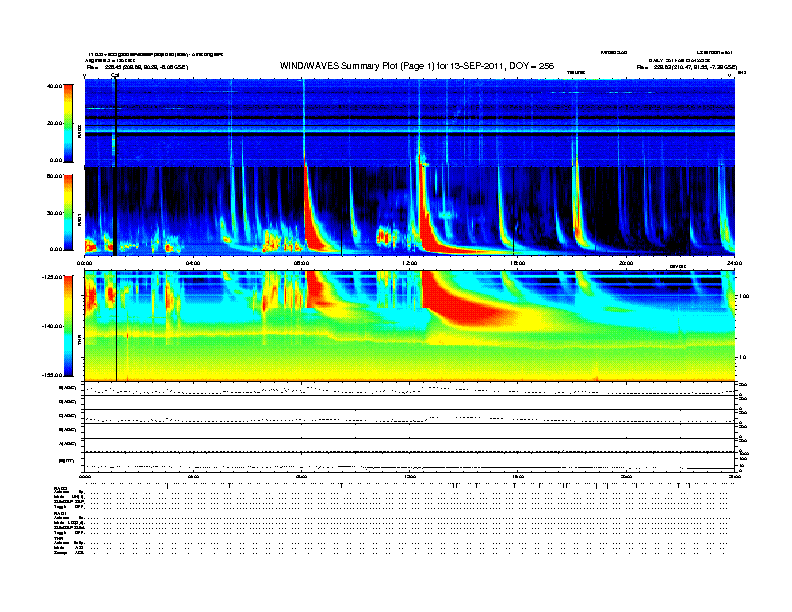Click the 16:00 tick label below the RAD1 spectrogram

[518, 263]
